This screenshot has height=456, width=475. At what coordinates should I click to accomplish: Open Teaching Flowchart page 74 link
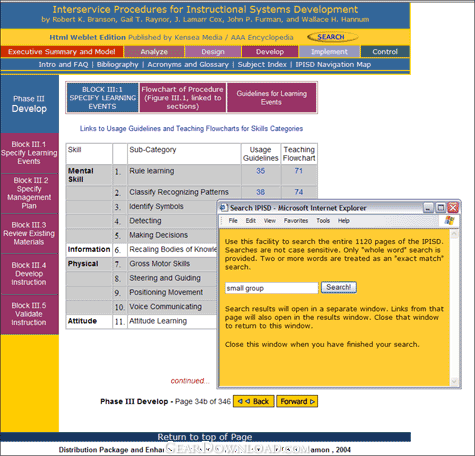(299, 192)
